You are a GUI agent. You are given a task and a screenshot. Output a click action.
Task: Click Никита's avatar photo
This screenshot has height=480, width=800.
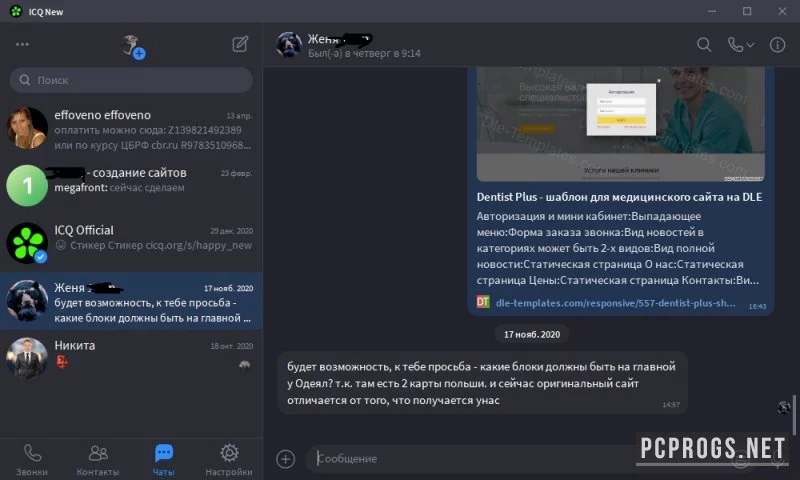click(x=27, y=358)
